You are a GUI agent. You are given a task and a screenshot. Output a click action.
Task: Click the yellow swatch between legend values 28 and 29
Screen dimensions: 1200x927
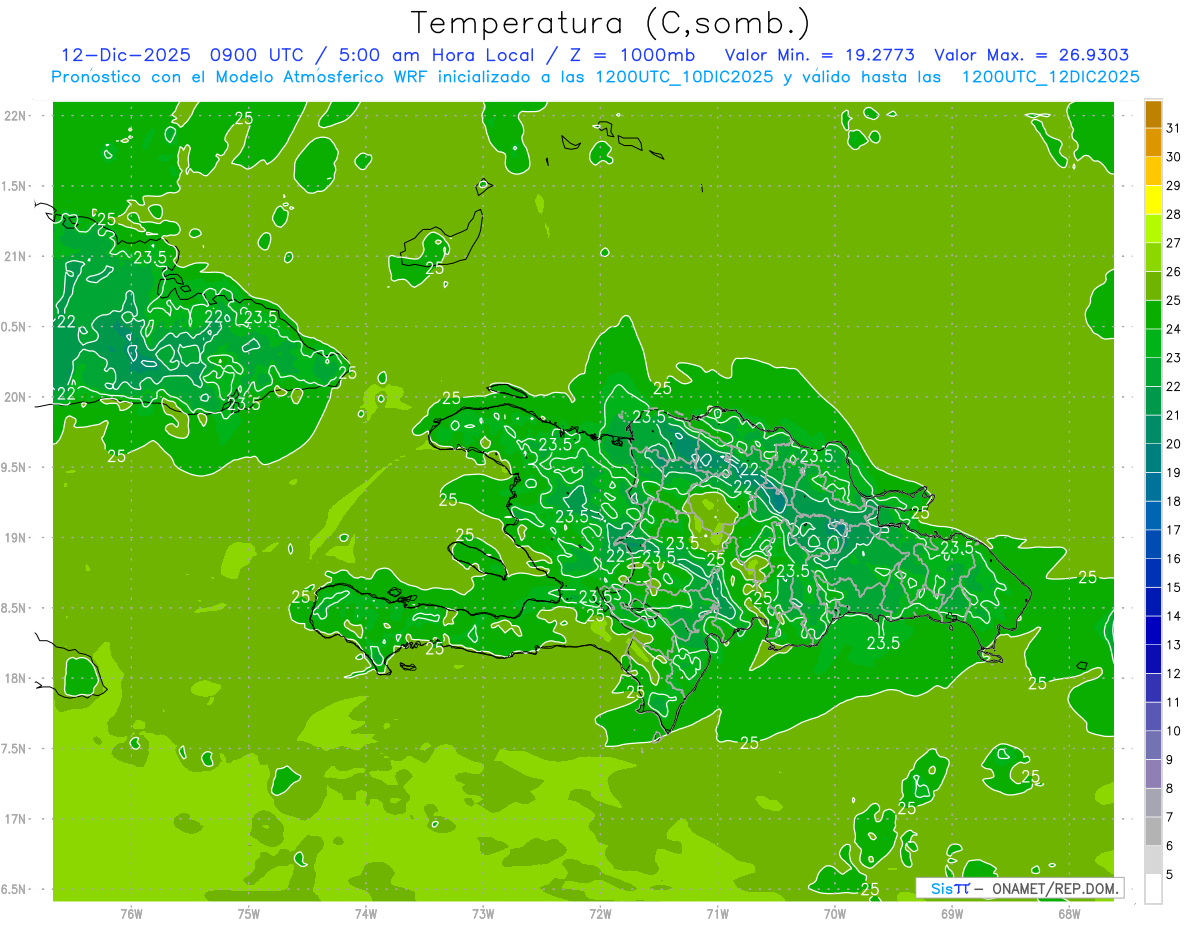tap(1153, 201)
